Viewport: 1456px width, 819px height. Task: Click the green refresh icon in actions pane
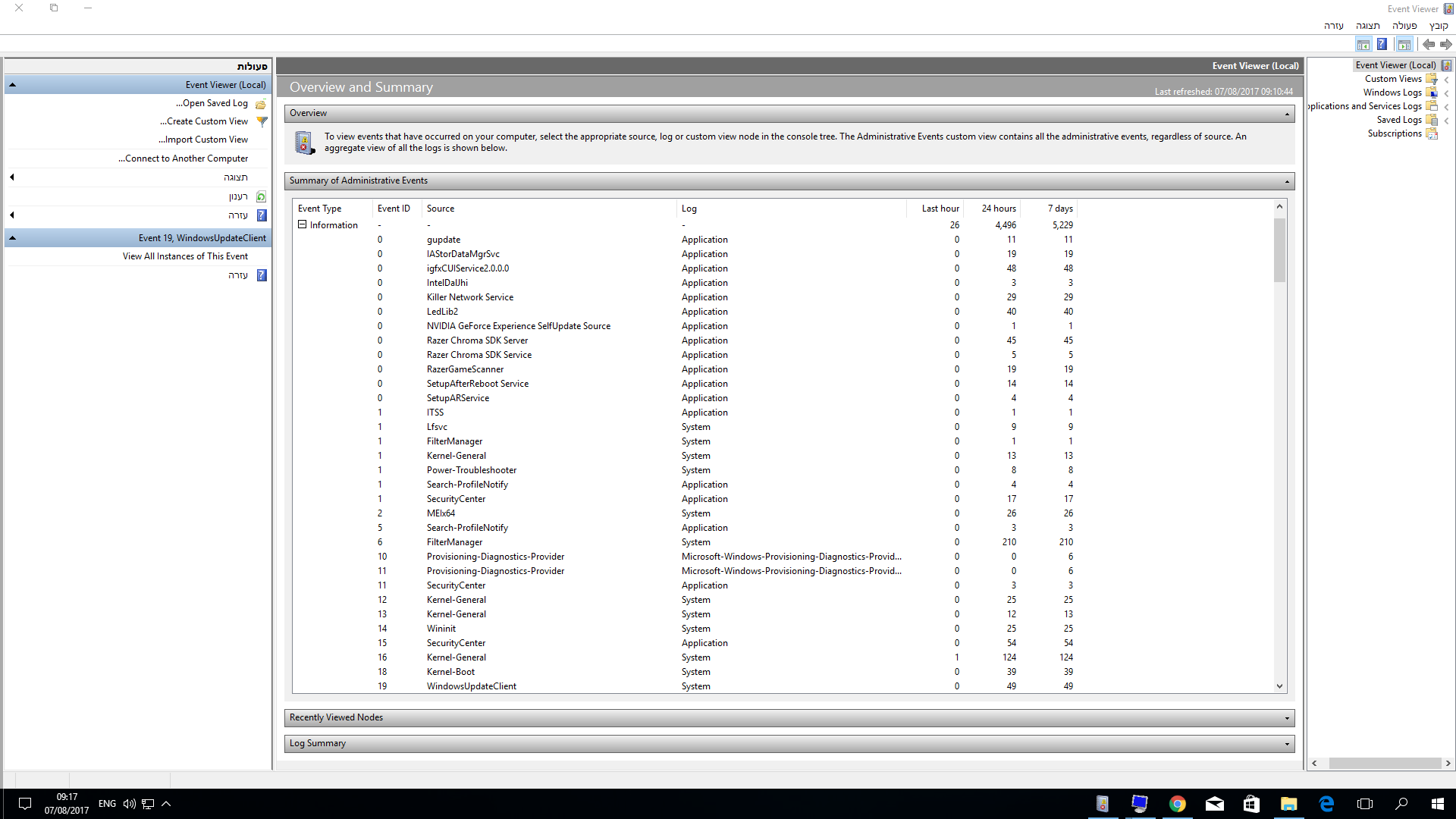[261, 196]
